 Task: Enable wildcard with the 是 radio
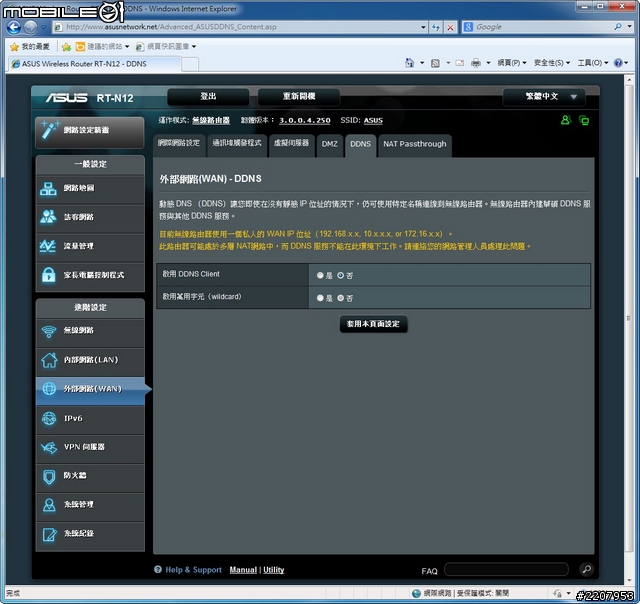pos(320,298)
